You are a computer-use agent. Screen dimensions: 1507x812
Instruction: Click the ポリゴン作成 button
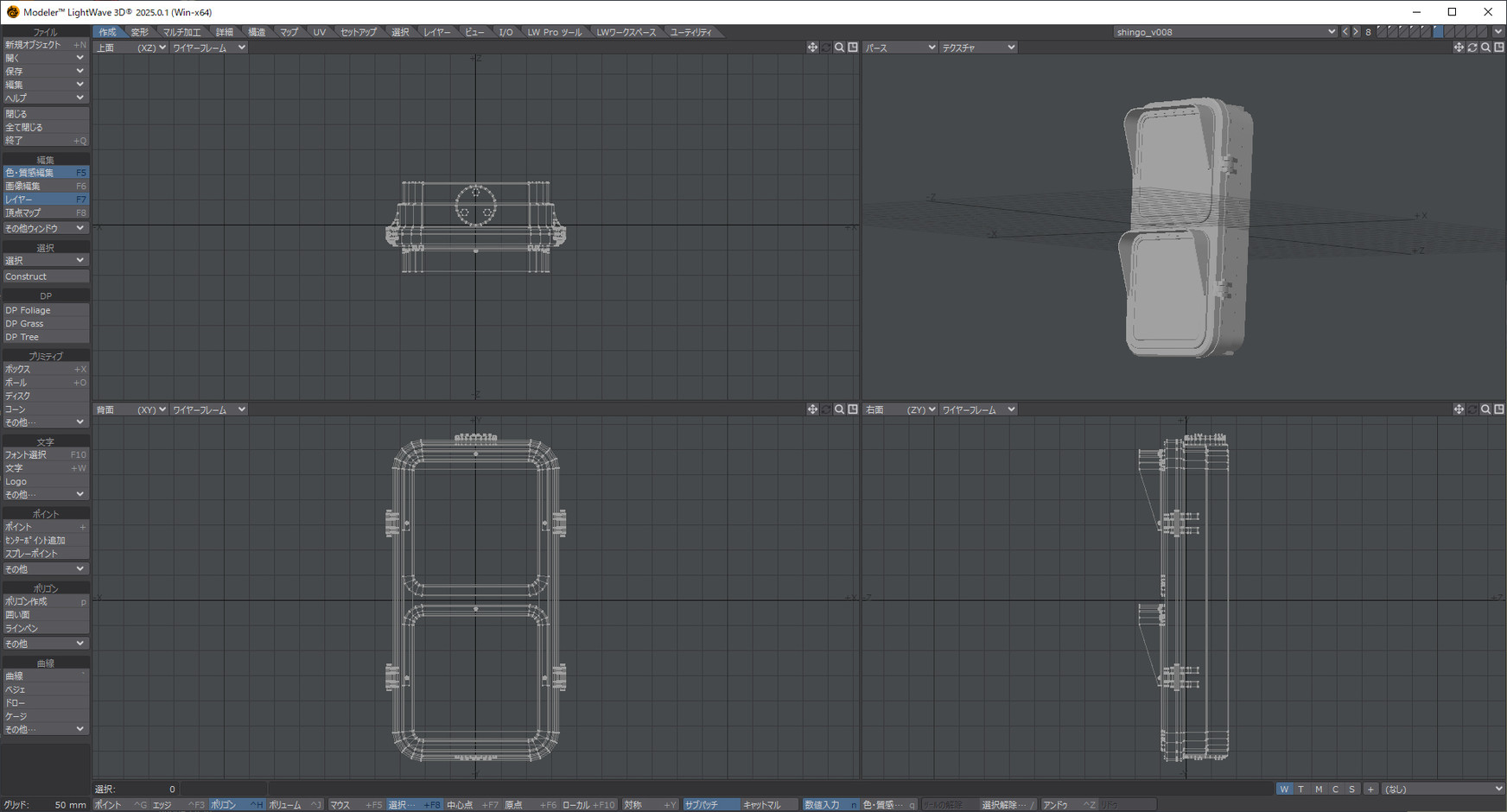[45, 601]
